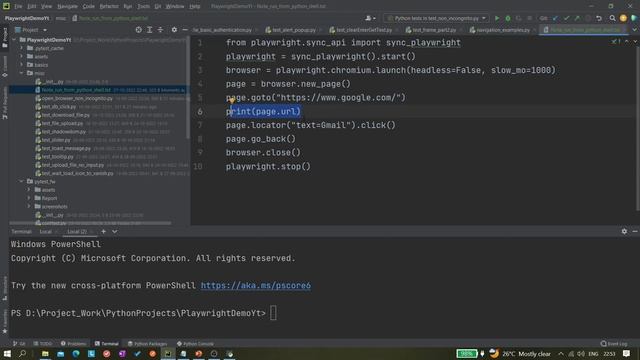
Task: Collapse the misc folder
Action: coord(22,73)
